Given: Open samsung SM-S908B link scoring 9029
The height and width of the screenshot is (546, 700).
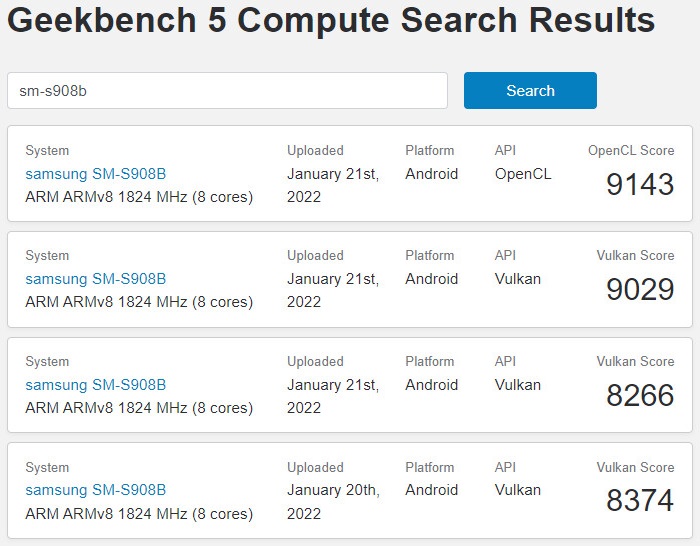Looking at the screenshot, I should (x=96, y=279).
